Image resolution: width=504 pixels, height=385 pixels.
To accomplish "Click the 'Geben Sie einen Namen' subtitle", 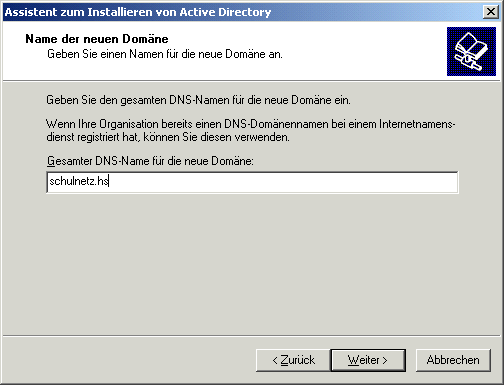I will 165,54.
